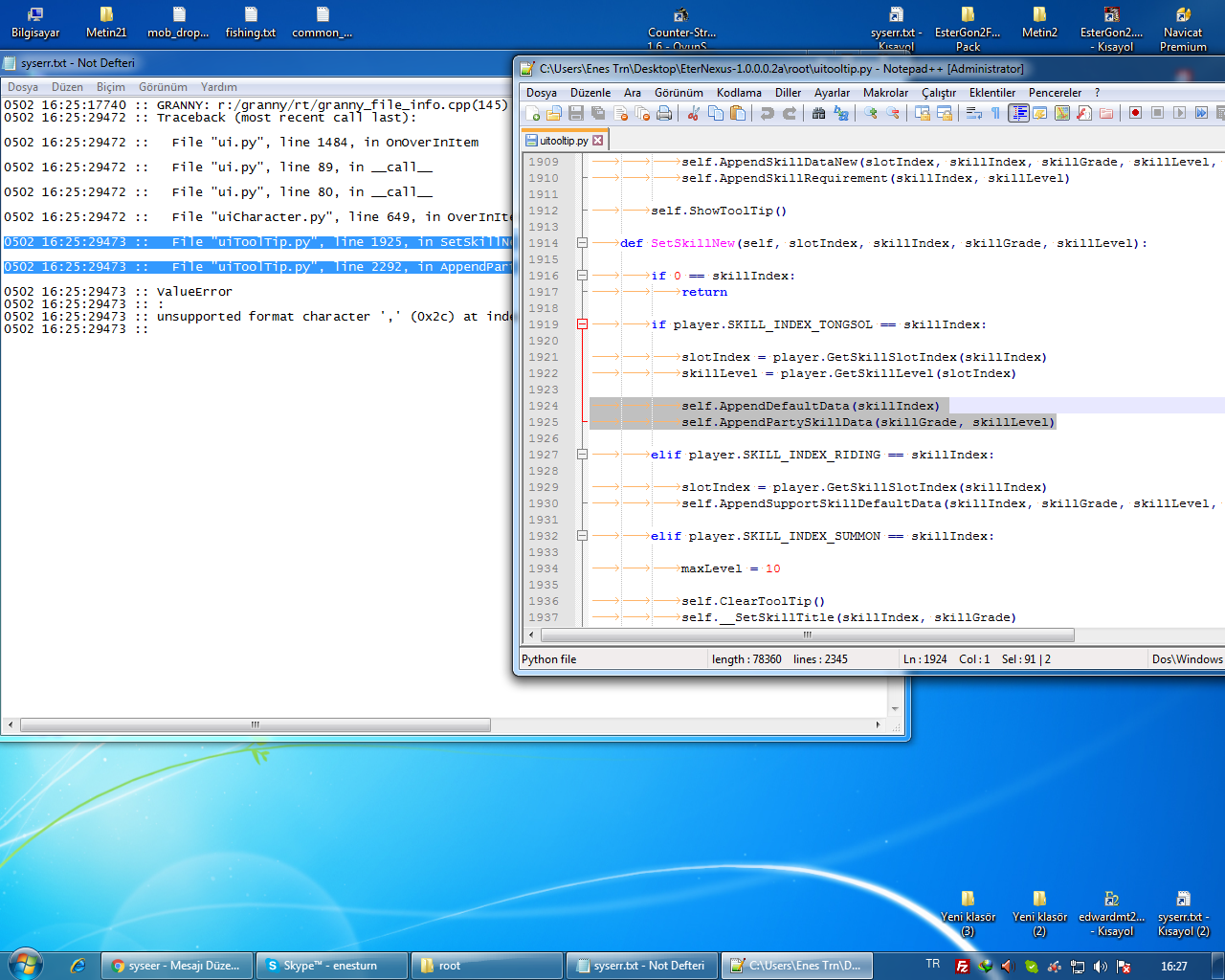This screenshot has width=1225, height=980.
Task: Open Find with the binoculars icon
Action: [818, 113]
